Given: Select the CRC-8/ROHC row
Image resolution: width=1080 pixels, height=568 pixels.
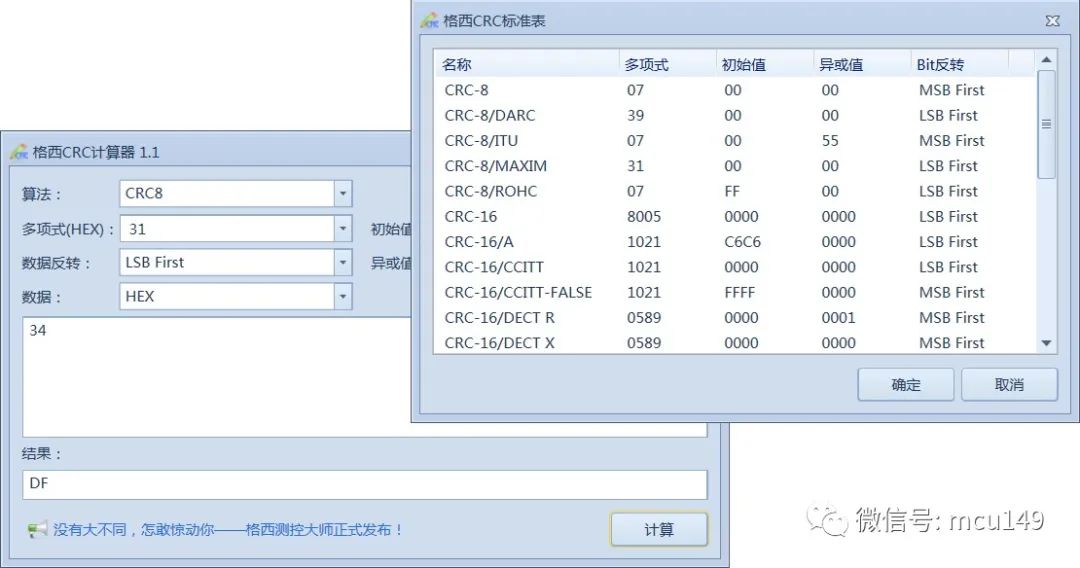Looking at the screenshot, I should click(735, 191).
